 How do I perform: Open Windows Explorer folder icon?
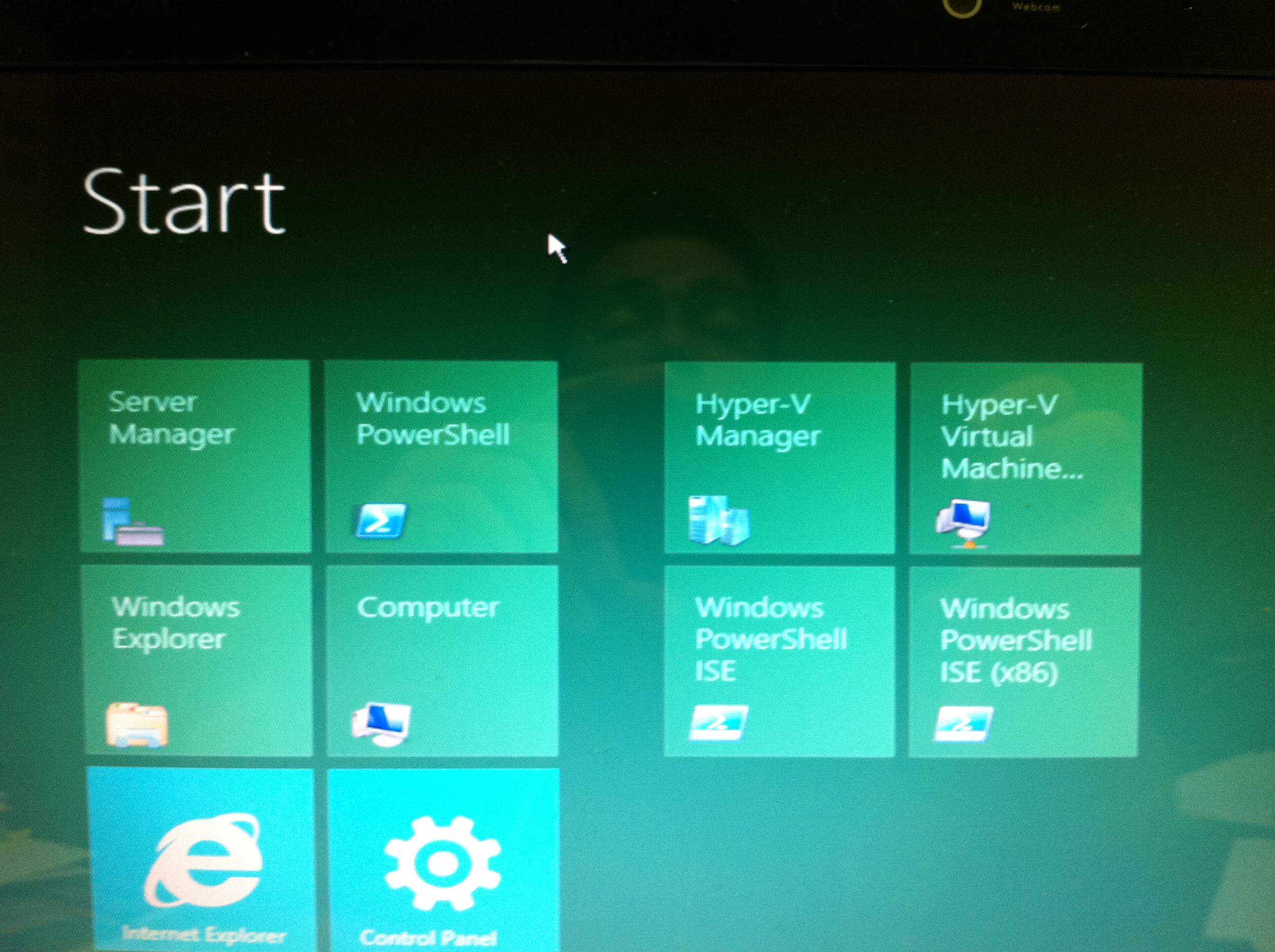(x=137, y=724)
